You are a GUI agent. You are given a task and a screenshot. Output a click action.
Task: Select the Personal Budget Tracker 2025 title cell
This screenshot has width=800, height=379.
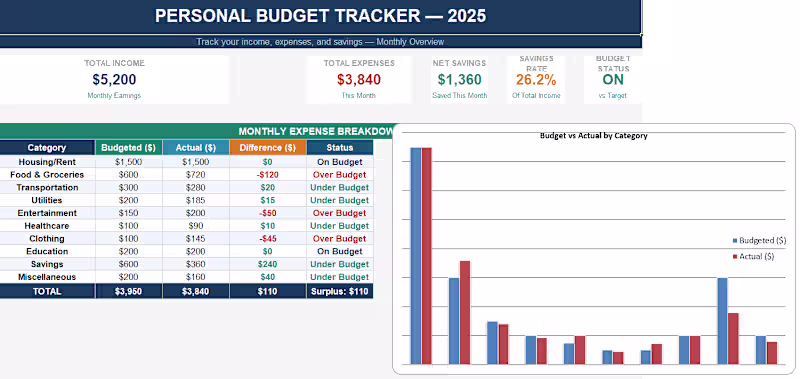(320, 16)
